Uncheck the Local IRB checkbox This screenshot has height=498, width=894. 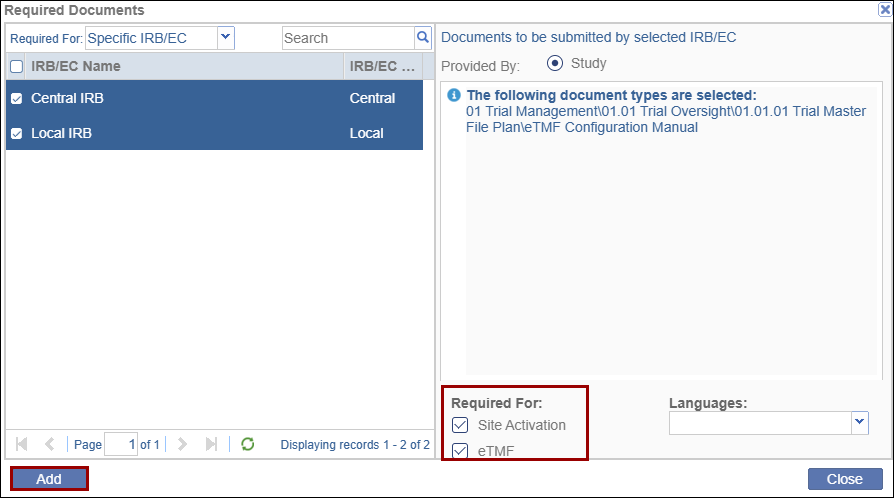pos(17,133)
